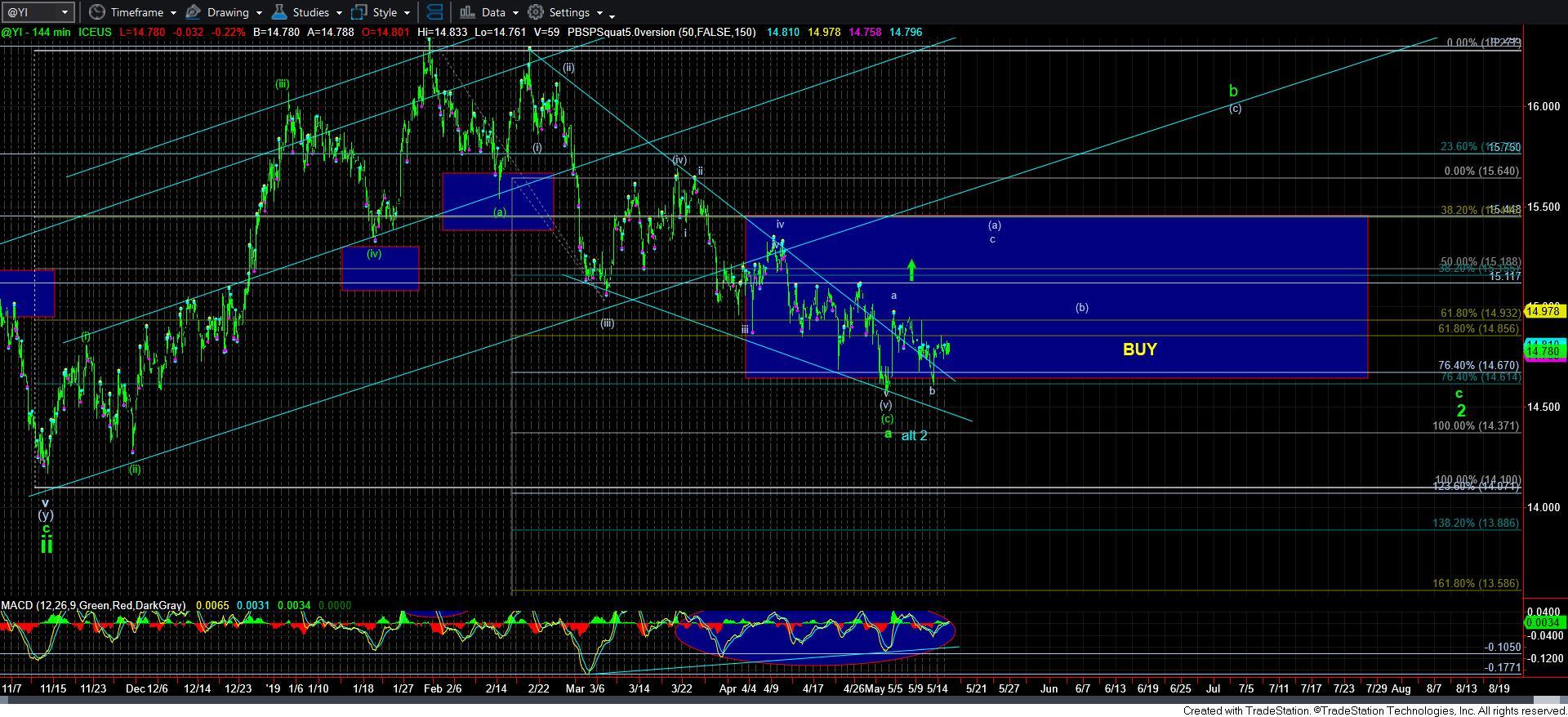Image resolution: width=1568 pixels, height=717 pixels.
Task: Expand the toolbar overflow arrow after Settings
Action: tap(612, 16)
